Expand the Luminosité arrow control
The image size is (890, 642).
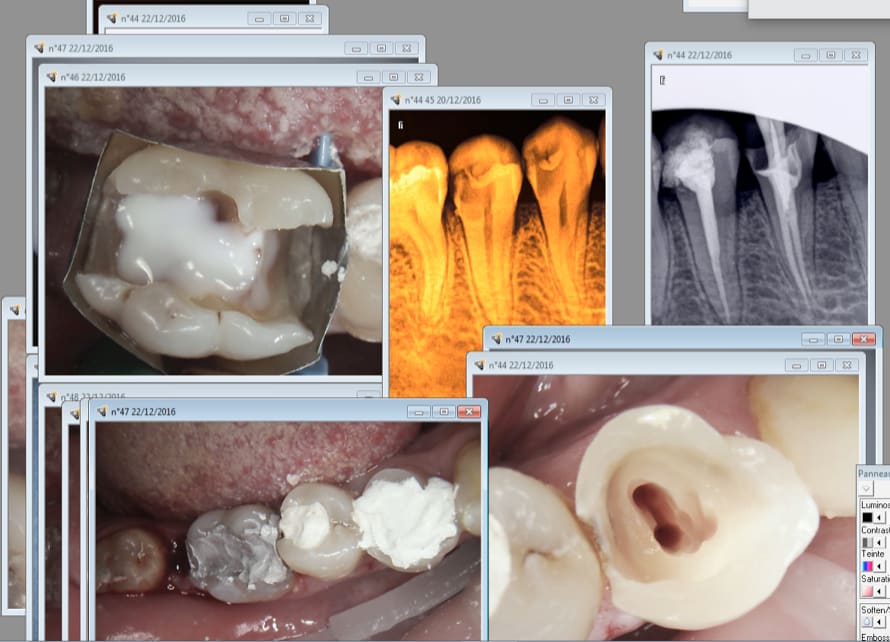[881, 517]
